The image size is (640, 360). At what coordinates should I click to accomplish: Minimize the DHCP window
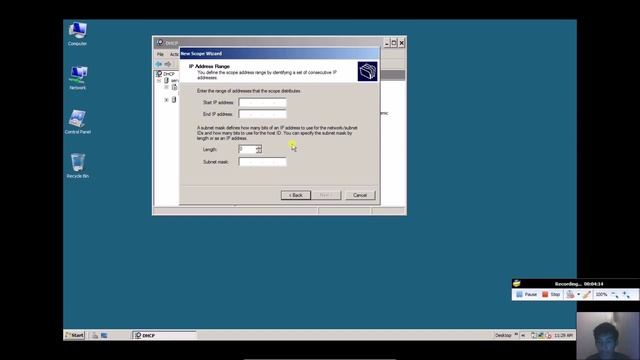(387, 43)
